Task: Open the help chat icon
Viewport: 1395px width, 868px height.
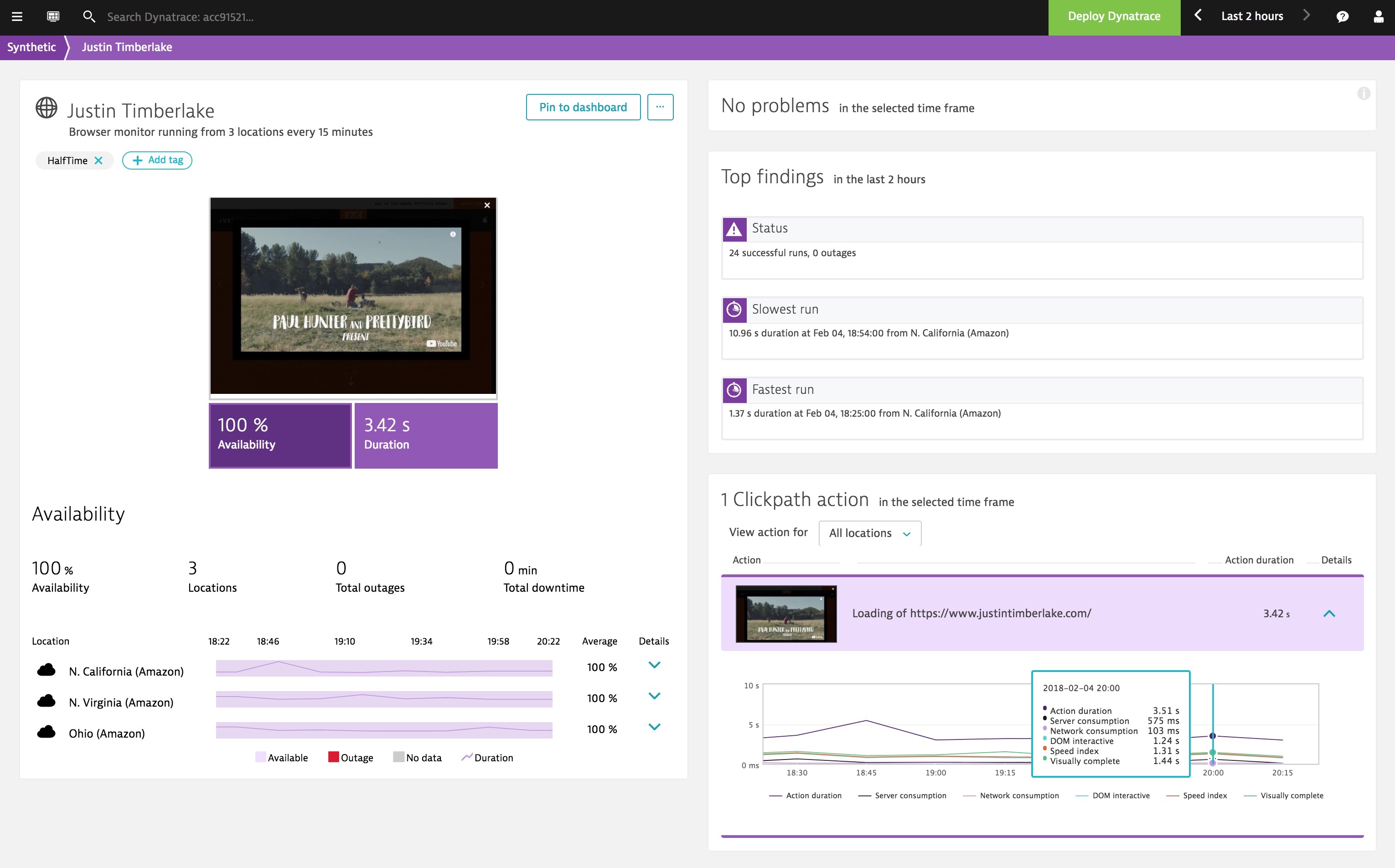Action: pyautogui.click(x=1342, y=17)
